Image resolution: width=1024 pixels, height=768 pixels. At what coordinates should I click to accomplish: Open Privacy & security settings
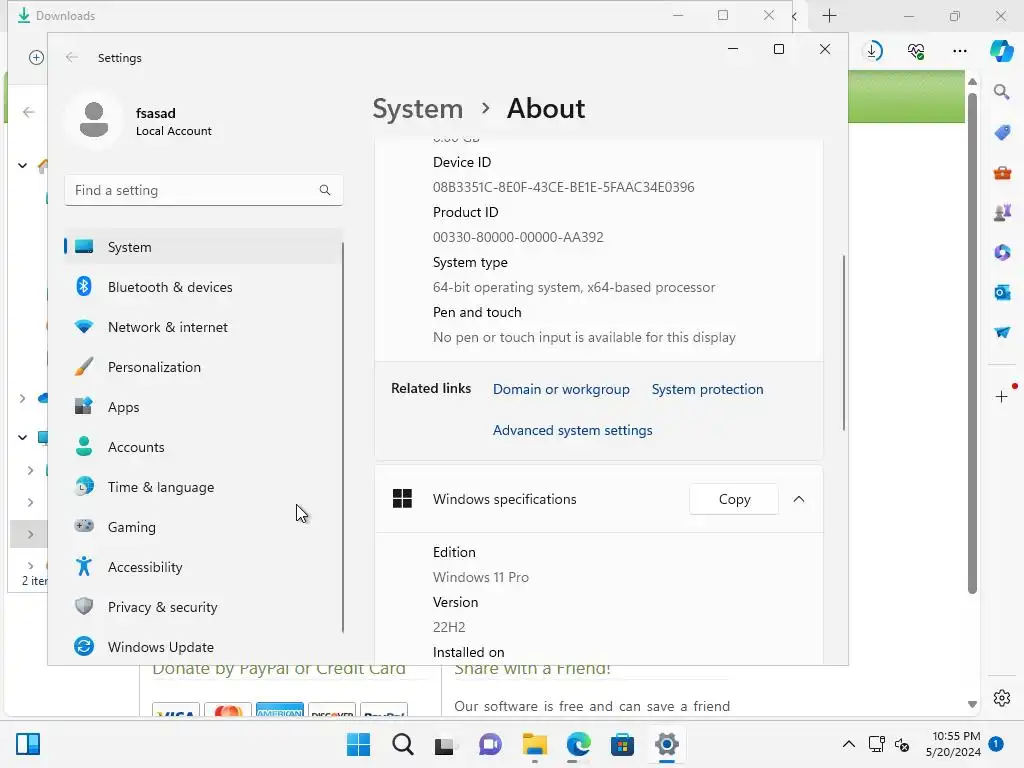point(203,607)
